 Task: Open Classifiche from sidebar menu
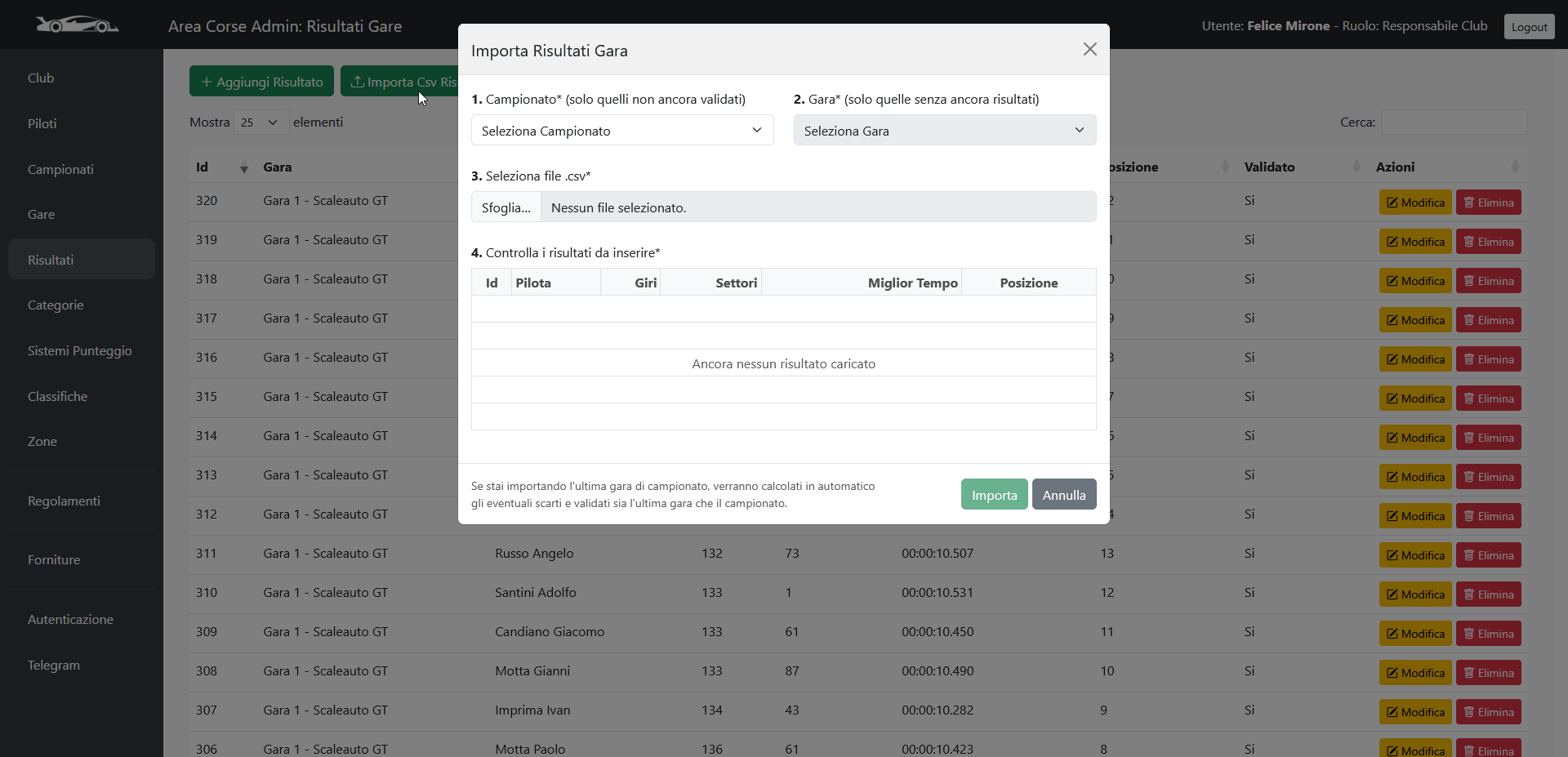57,396
